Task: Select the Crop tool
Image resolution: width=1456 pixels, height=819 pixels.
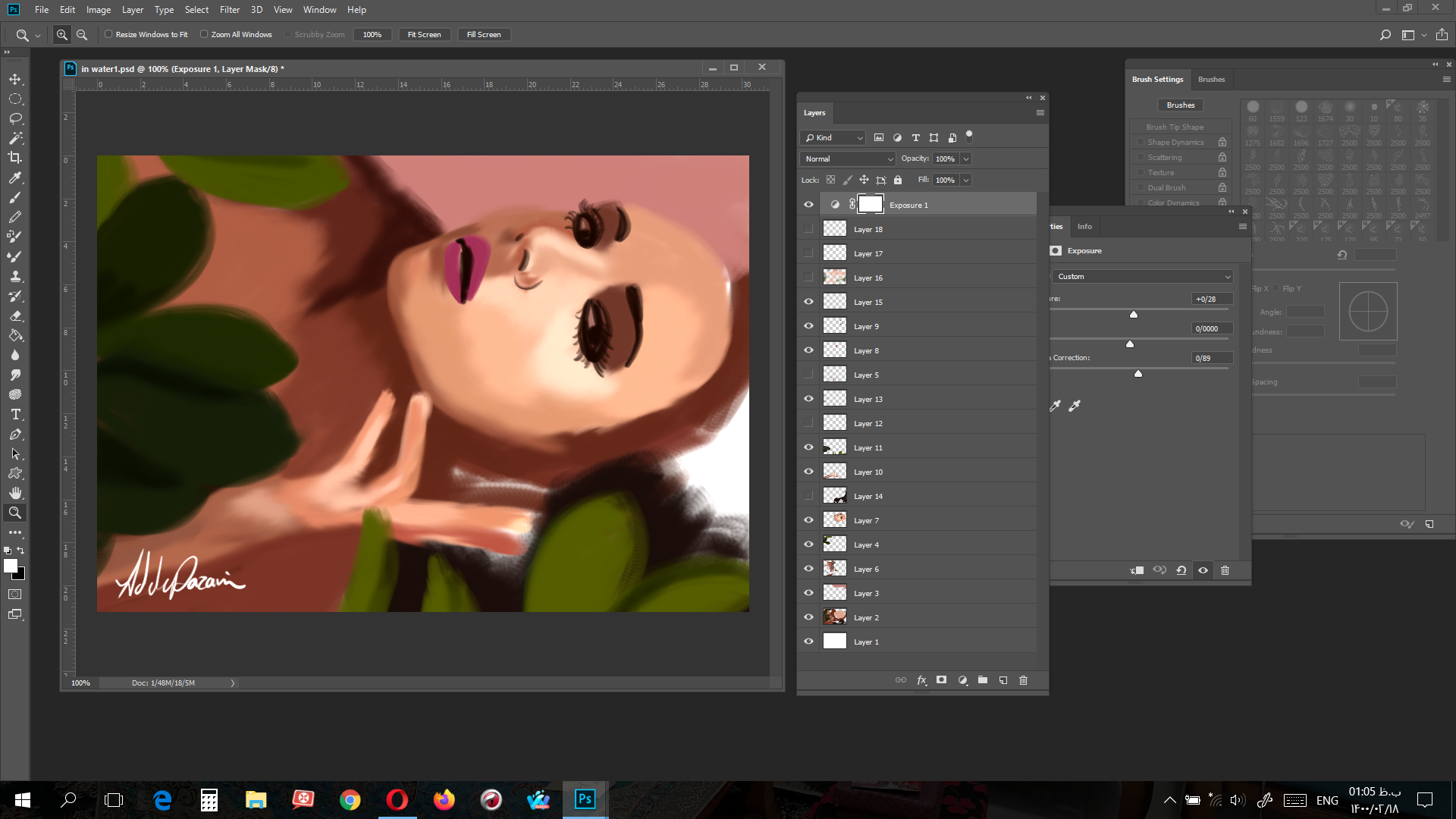Action: [15, 158]
